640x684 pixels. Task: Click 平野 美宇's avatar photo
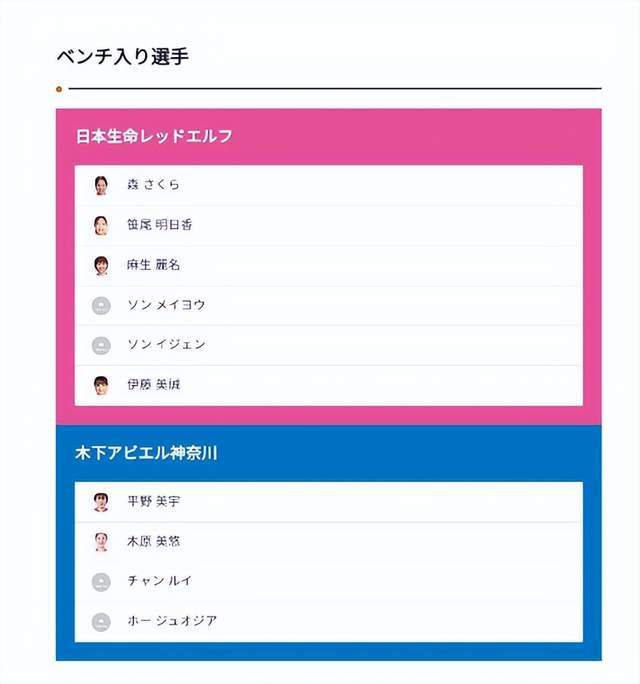101,502
